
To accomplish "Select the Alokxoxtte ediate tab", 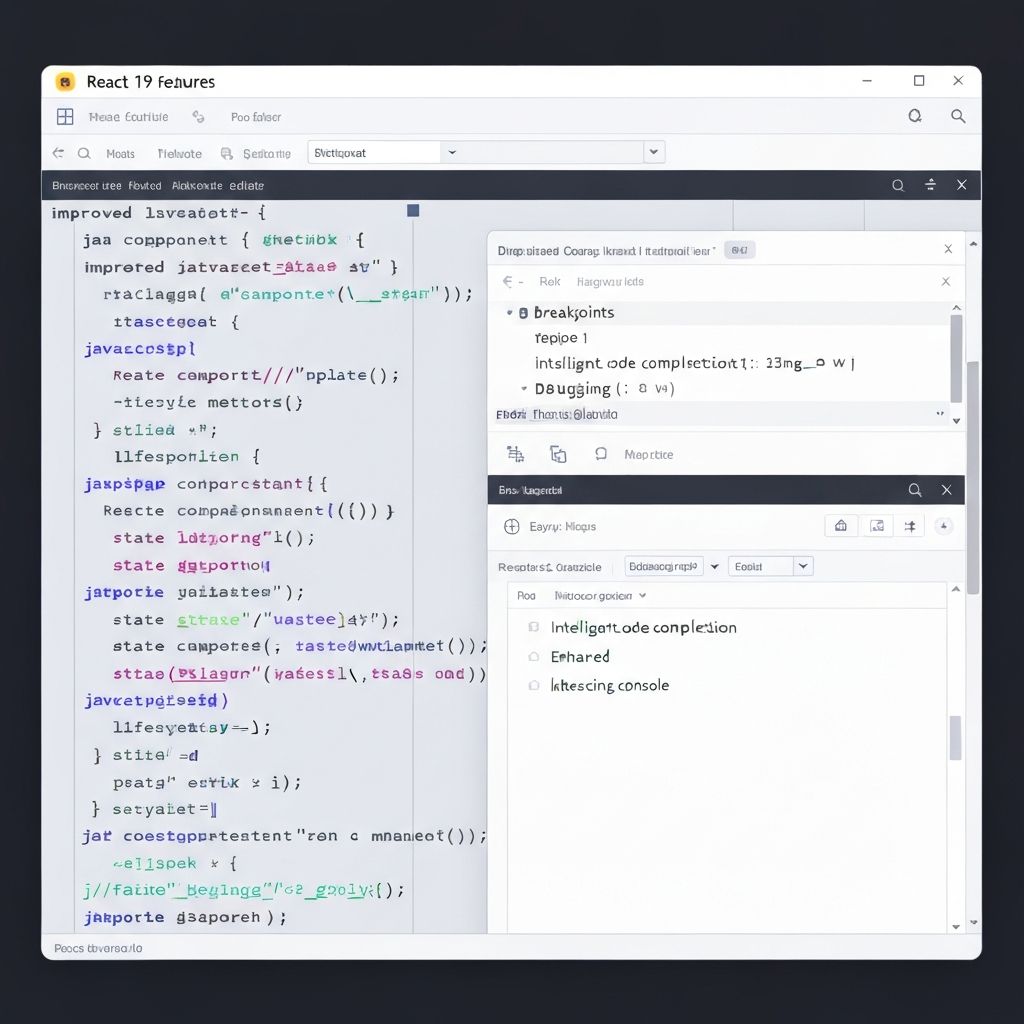I will coord(217,185).
